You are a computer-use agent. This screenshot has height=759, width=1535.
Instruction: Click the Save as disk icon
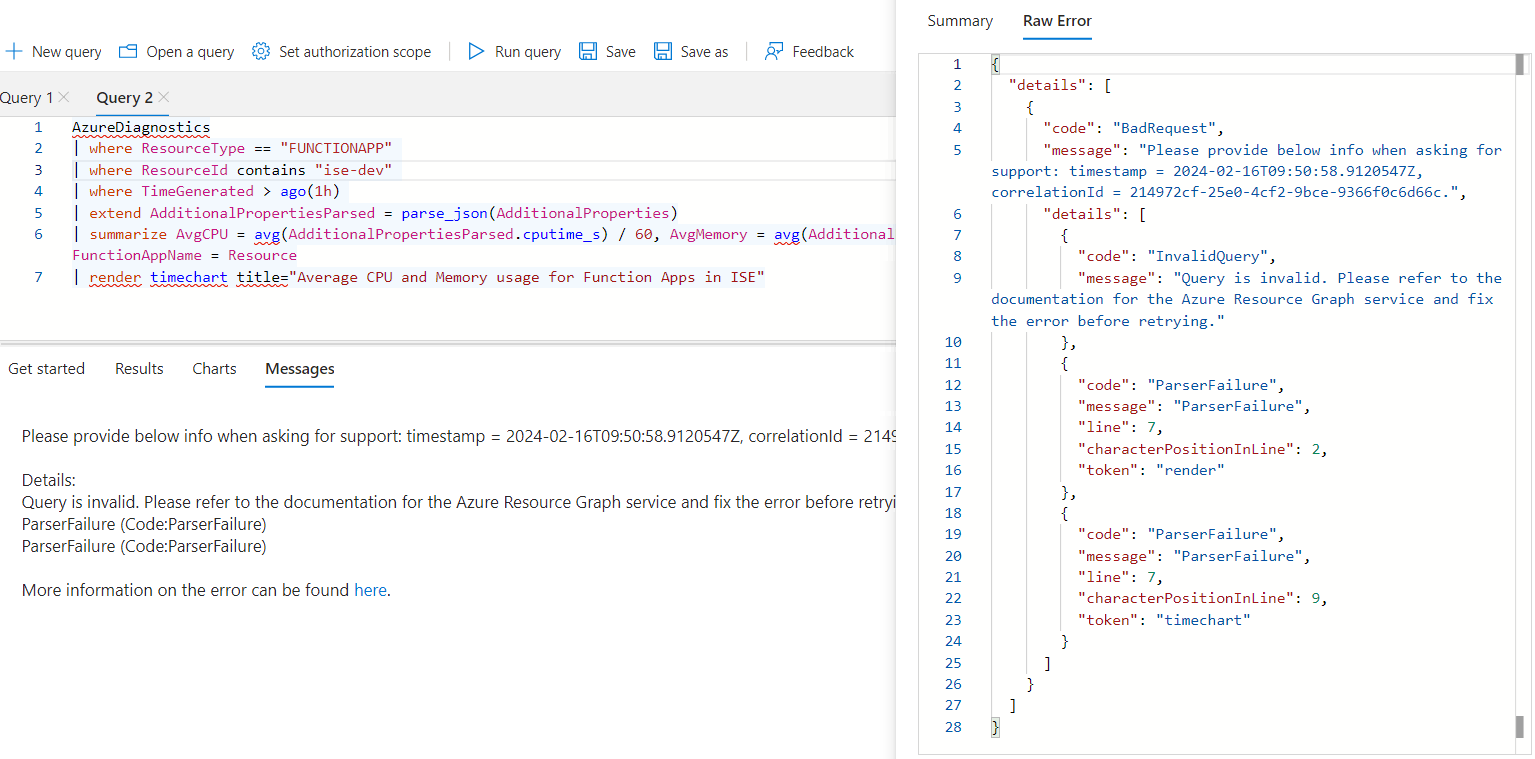[663, 51]
